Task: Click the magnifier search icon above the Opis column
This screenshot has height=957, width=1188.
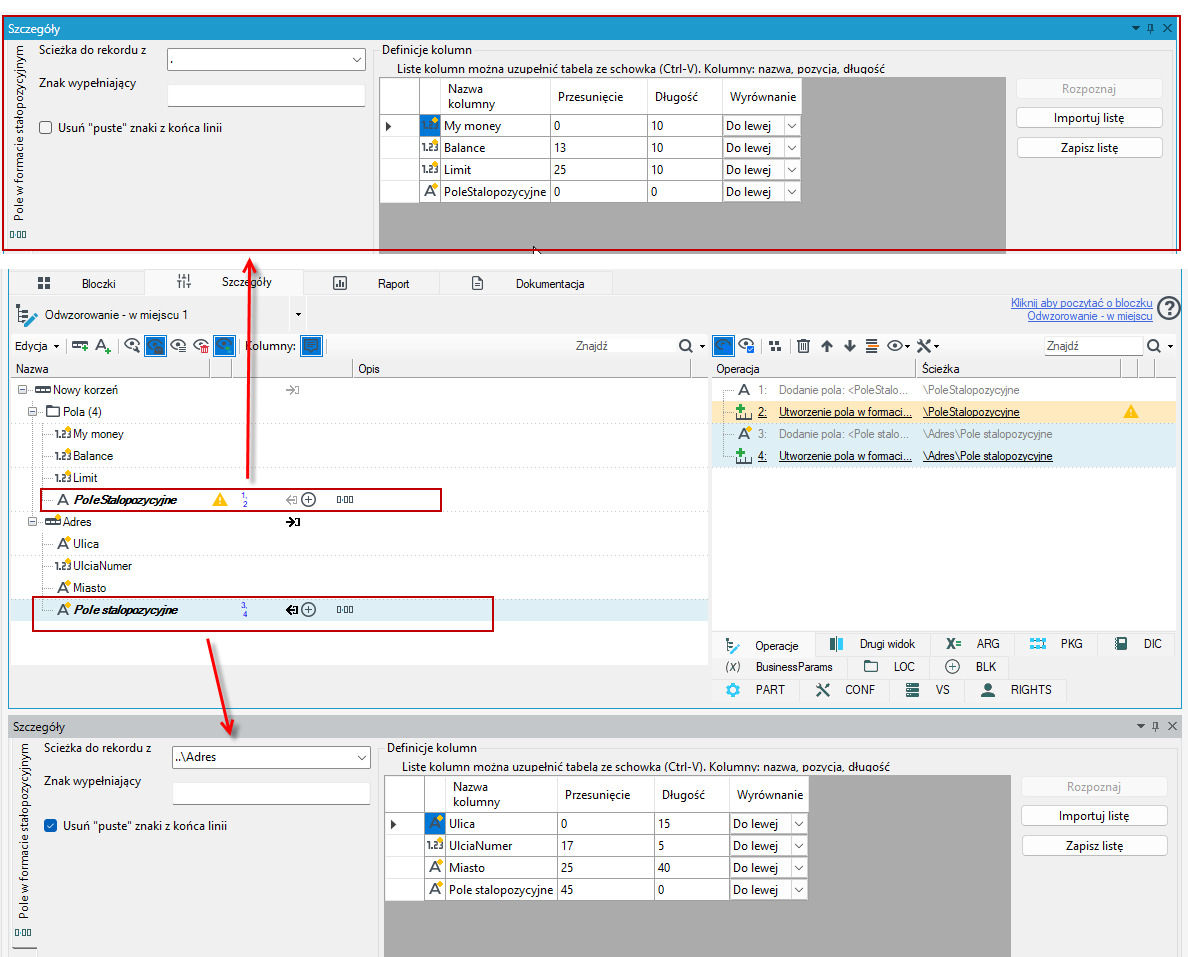Action: click(x=686, y=346)
